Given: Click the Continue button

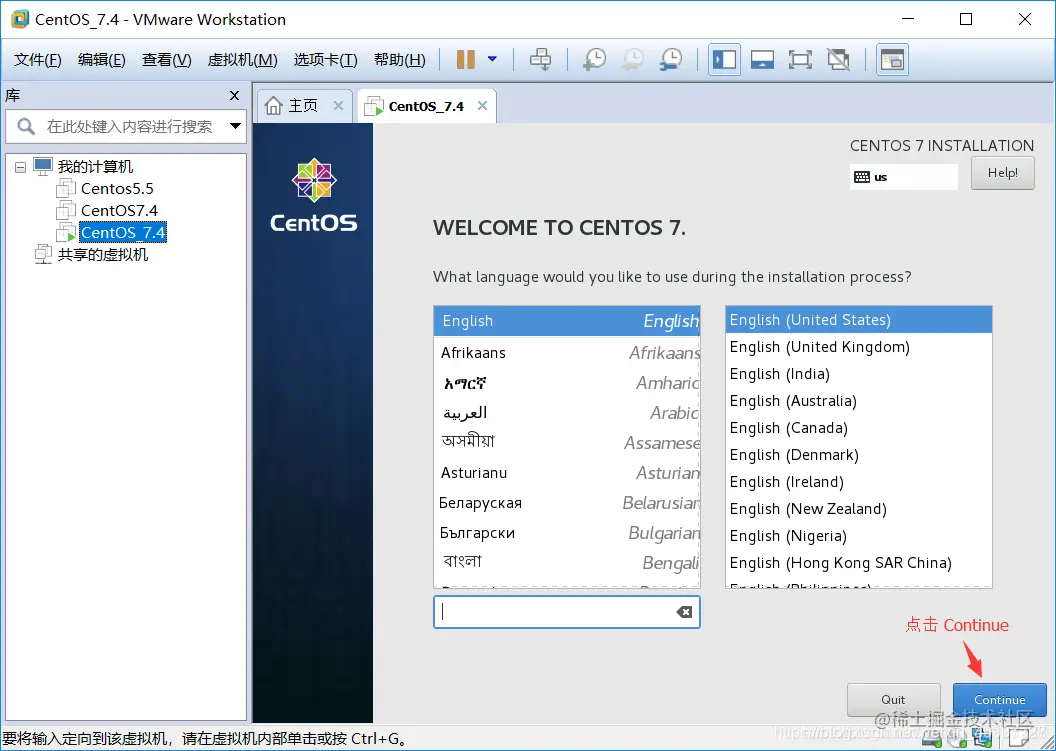Looking at the screenshot, I should tap(999, 699).
